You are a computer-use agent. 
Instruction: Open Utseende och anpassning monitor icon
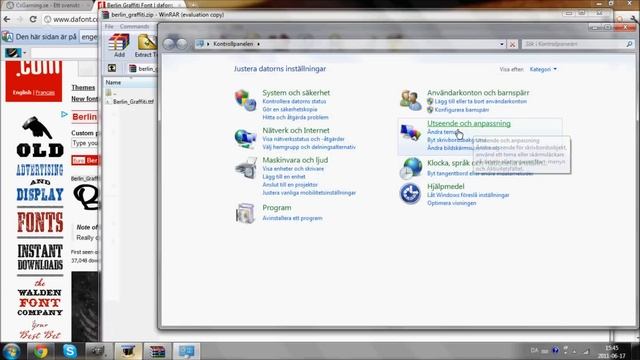[x=410, y=133]
